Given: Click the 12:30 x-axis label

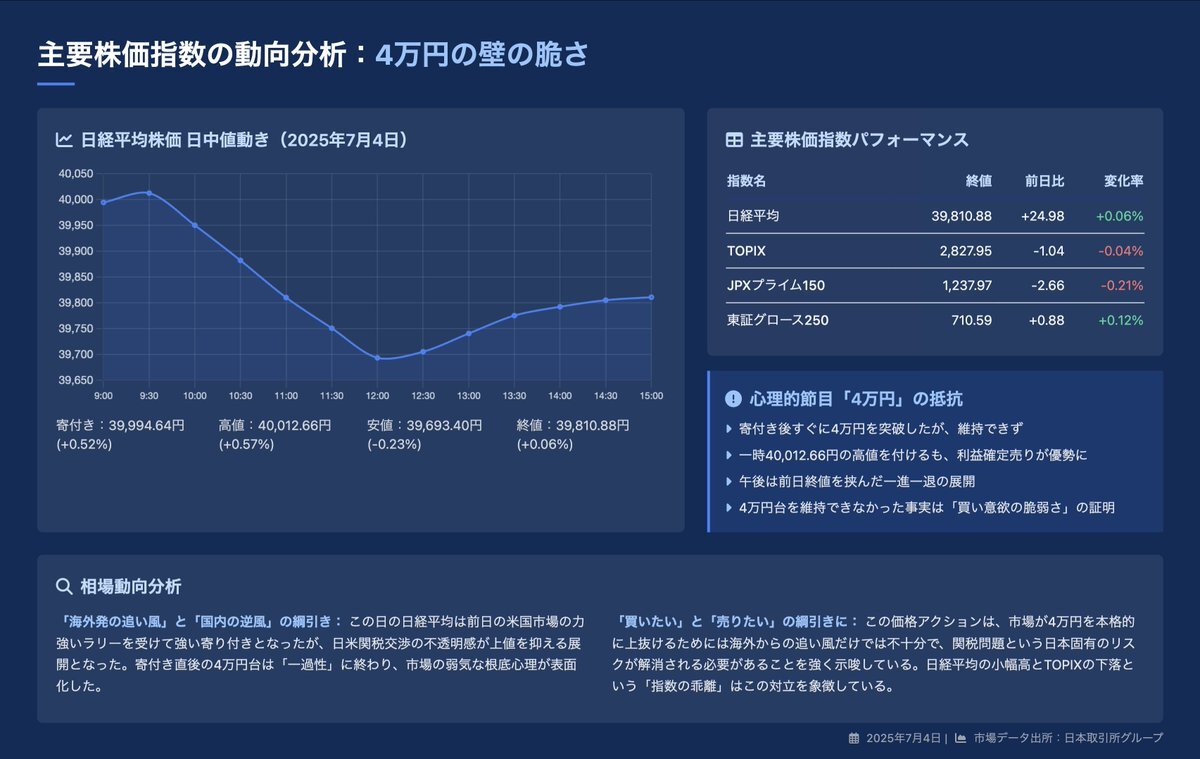Looking at the screenshot, I should coord(423,397).
